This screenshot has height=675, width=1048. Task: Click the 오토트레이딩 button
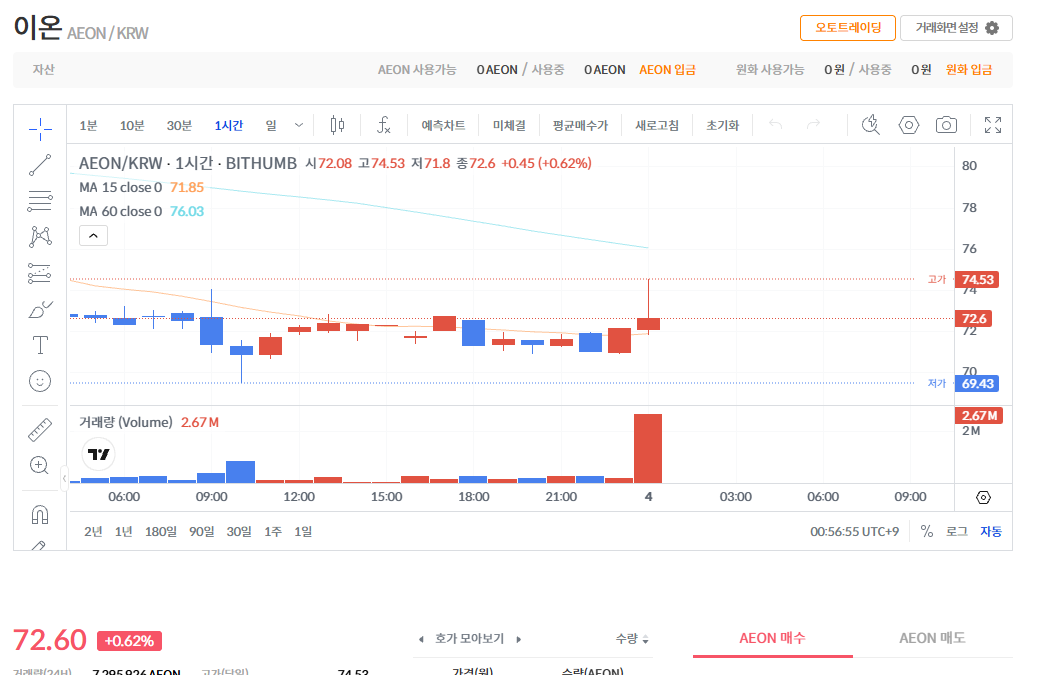[x=847, y=28]
